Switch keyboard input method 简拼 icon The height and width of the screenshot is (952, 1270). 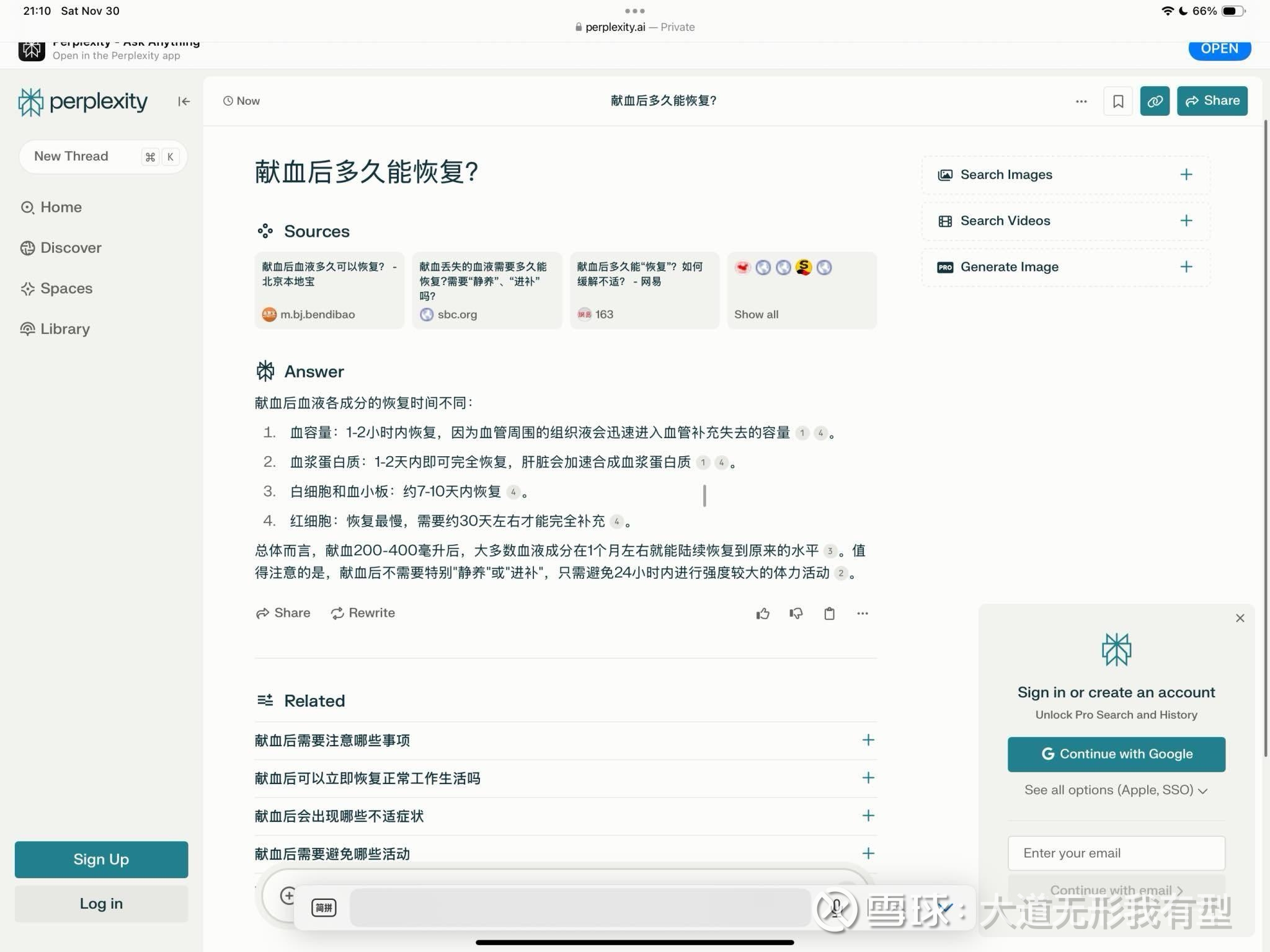[324, 908]
